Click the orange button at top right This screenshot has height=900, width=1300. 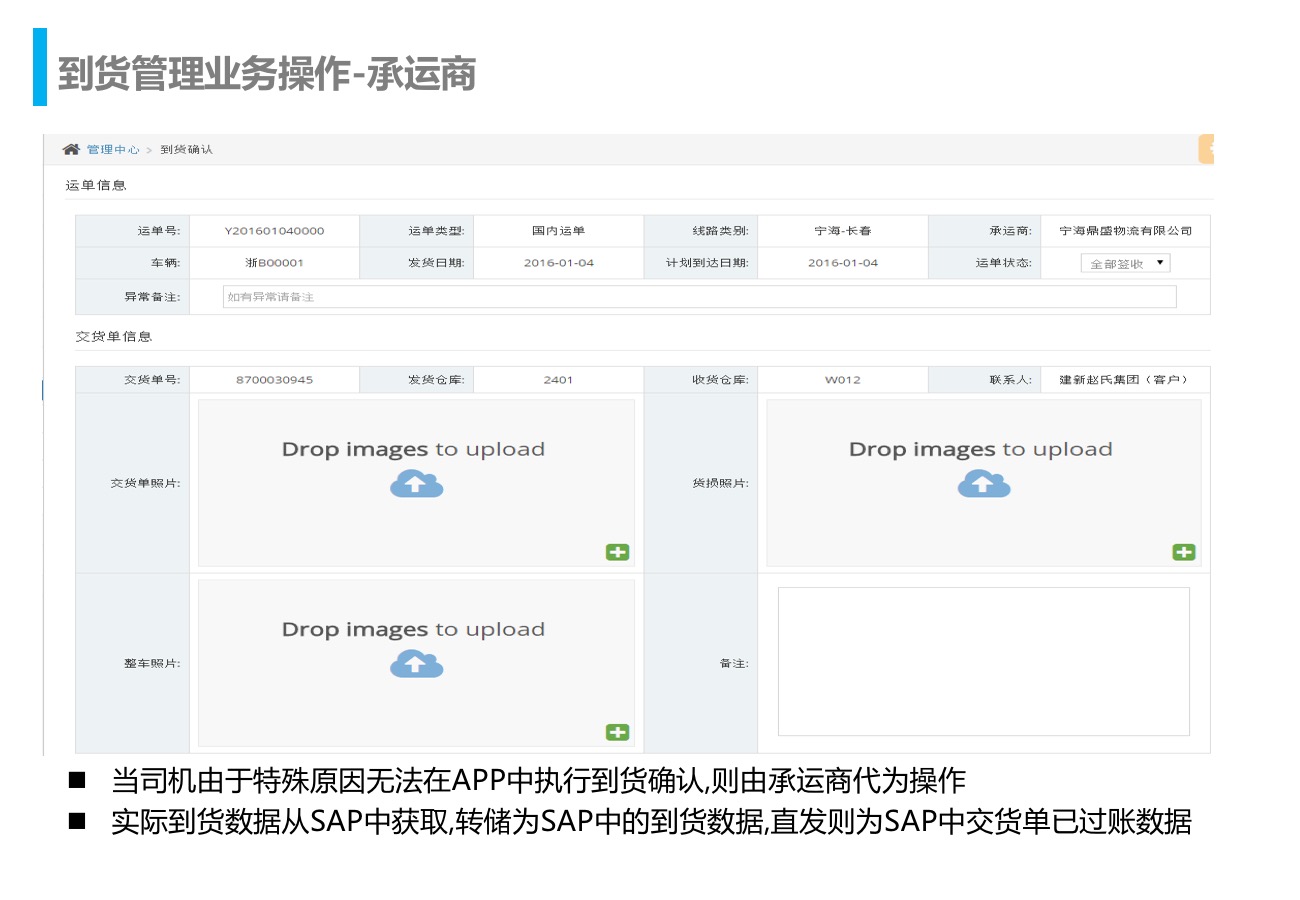(1206, 149)
